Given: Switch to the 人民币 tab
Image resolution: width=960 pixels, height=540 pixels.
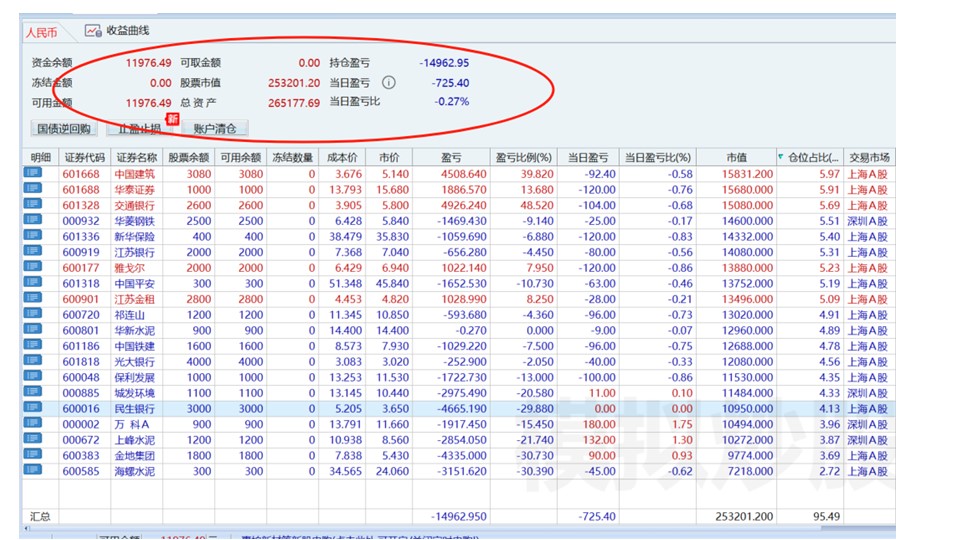Looking at the screenshot, I should [42, 32].
